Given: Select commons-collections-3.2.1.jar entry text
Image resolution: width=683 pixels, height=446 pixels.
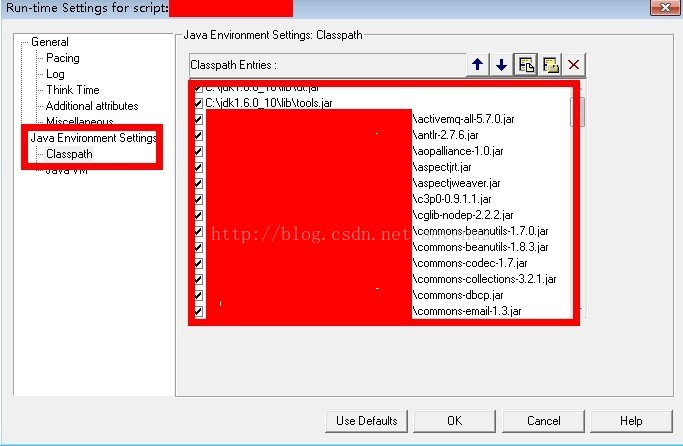Looking at the screenshot, I should [484, 279].
